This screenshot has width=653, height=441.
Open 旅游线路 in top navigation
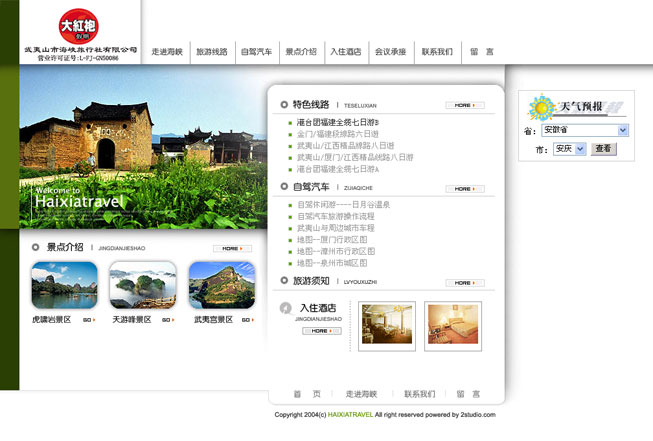tap(212, 51)
